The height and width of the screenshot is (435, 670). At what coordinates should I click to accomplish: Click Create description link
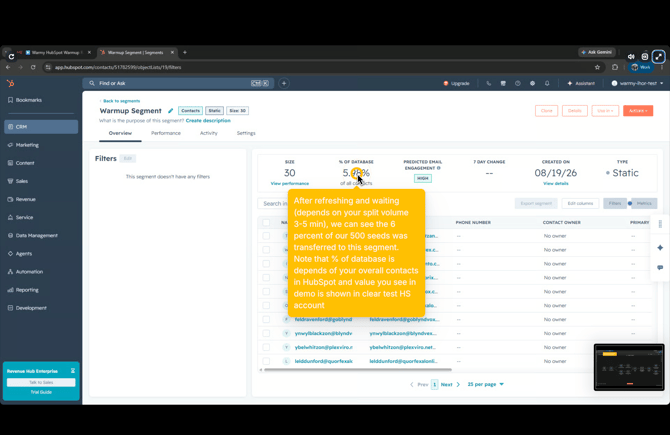tap(208, 121)
